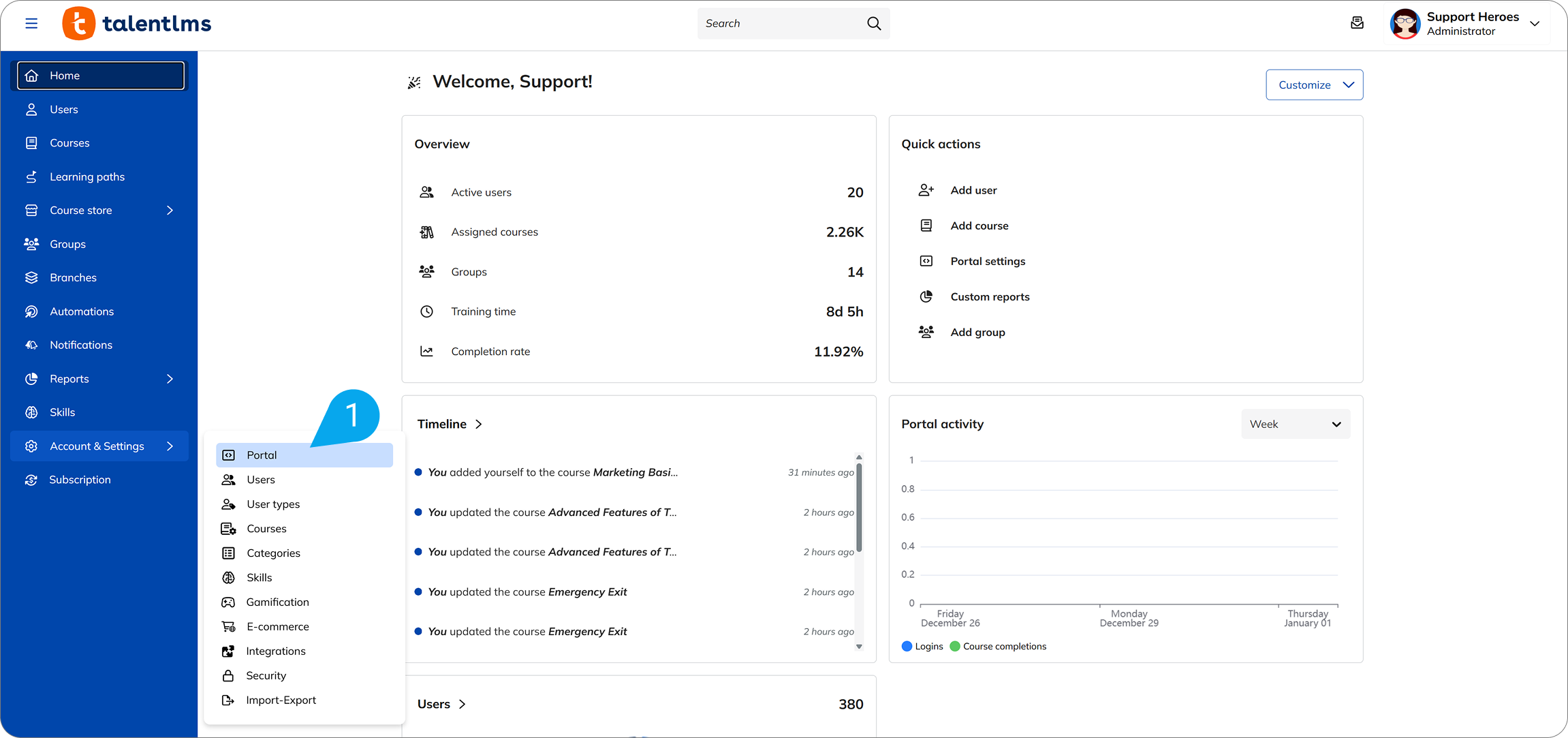Image resolution: width=1568 pixels, height=738 pixels.
Task: Click Portal settings quick action
Action: pyautogui.click(x=987, y=261)
